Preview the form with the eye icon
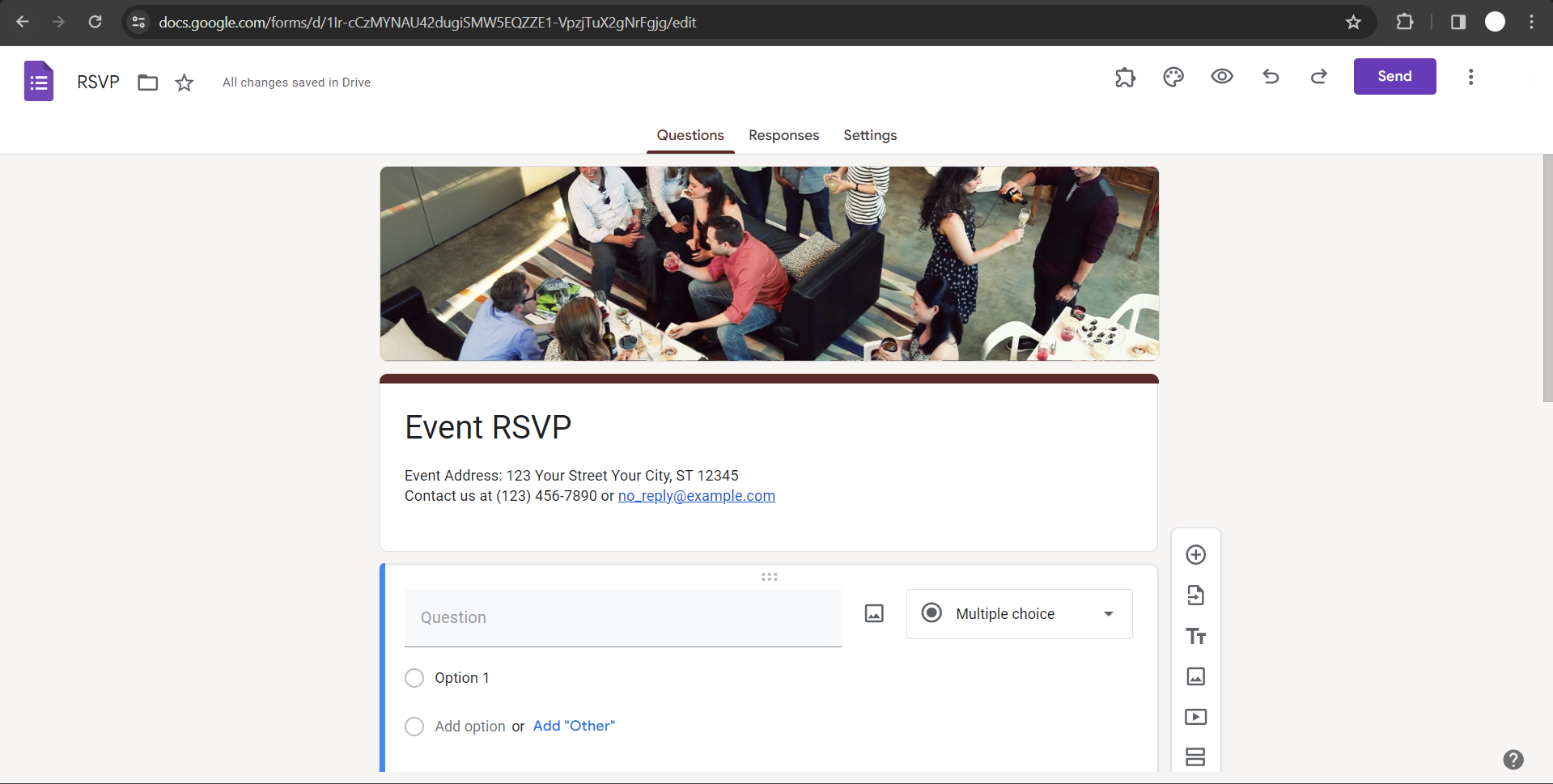Image resolution: width=1553 pixels, height=784 pixels. 1222,77
